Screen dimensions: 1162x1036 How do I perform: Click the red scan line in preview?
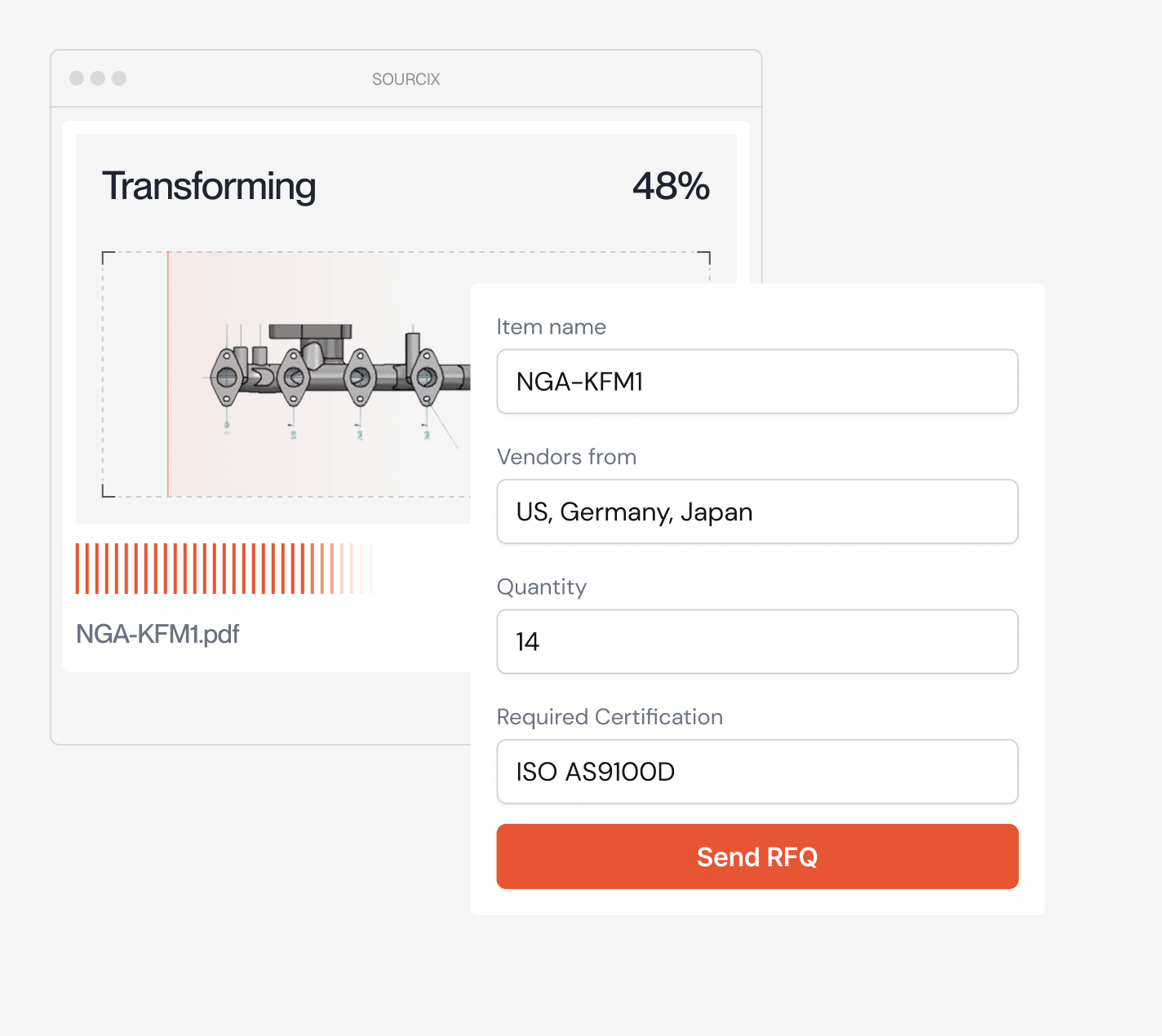tap(168, 374)
